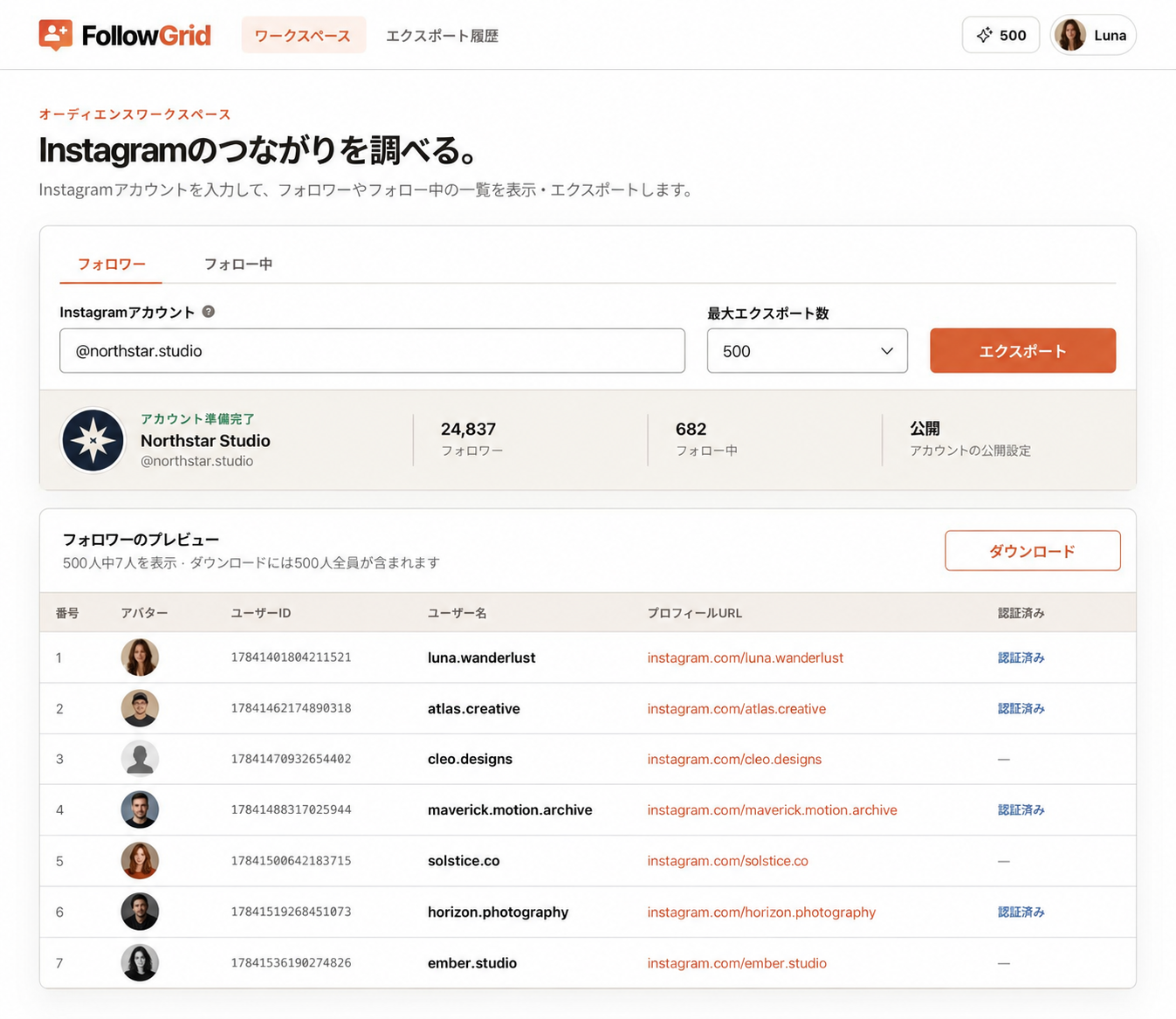Open instagram.com/solstice.co link
The image size is (1176, 1019).
(727, 861)
